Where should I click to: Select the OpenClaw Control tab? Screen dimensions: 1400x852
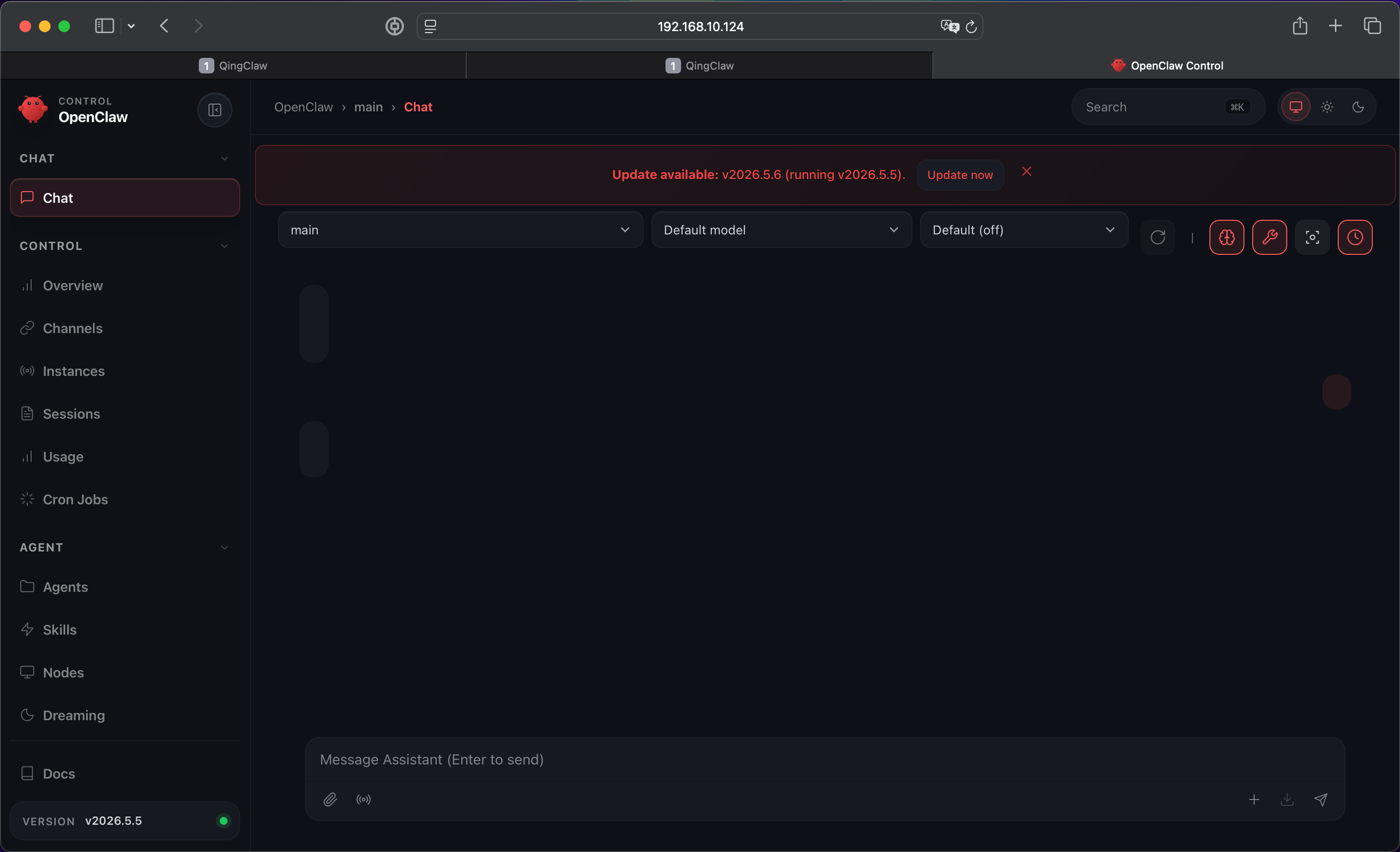click(x=1166, y=65)
